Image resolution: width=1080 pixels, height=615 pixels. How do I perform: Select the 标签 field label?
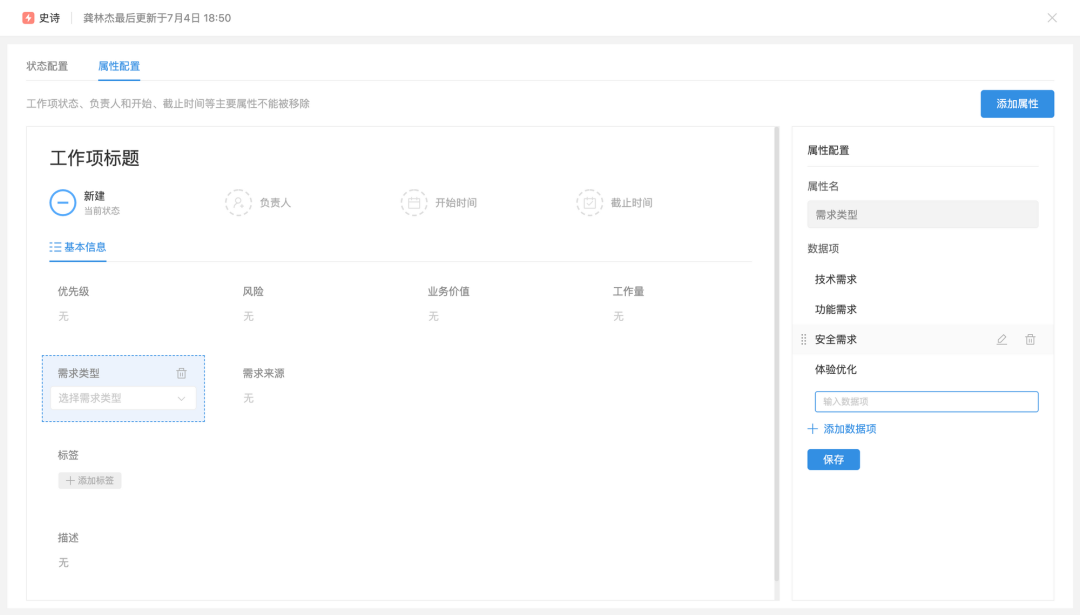click(68, 455)
